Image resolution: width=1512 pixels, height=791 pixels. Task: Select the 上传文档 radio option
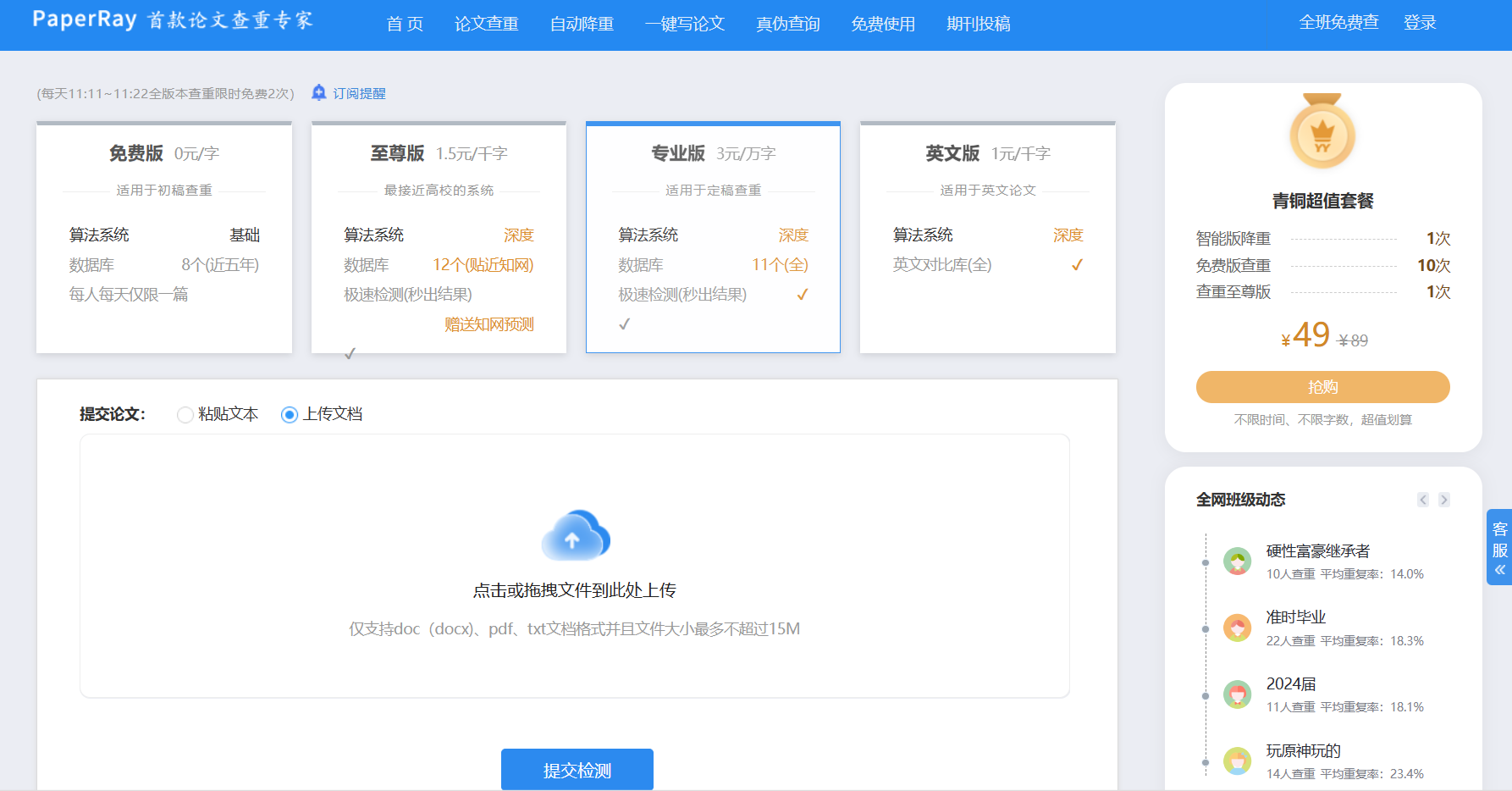(290, 414)
